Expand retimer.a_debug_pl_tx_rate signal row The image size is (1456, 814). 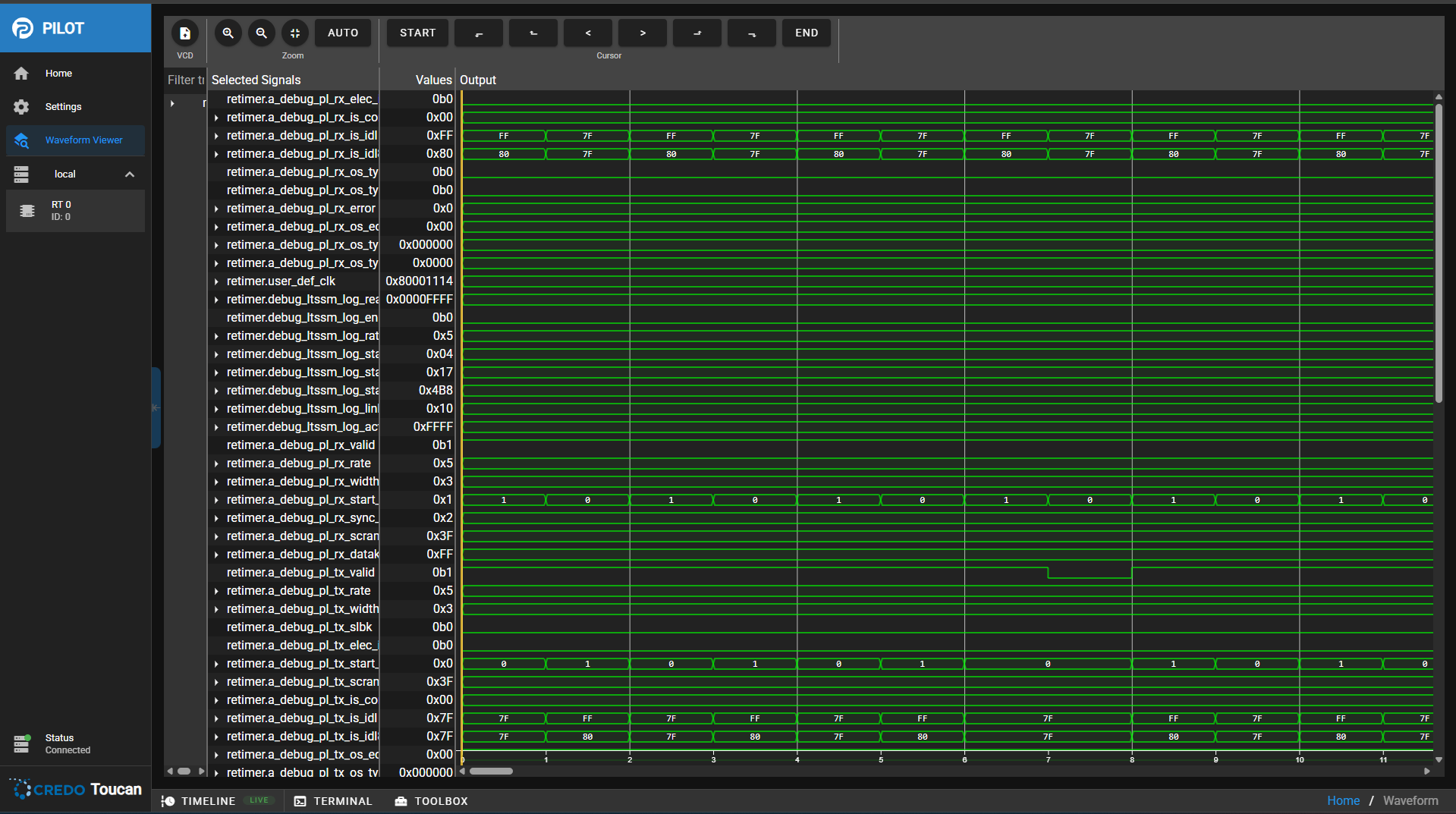216,591
